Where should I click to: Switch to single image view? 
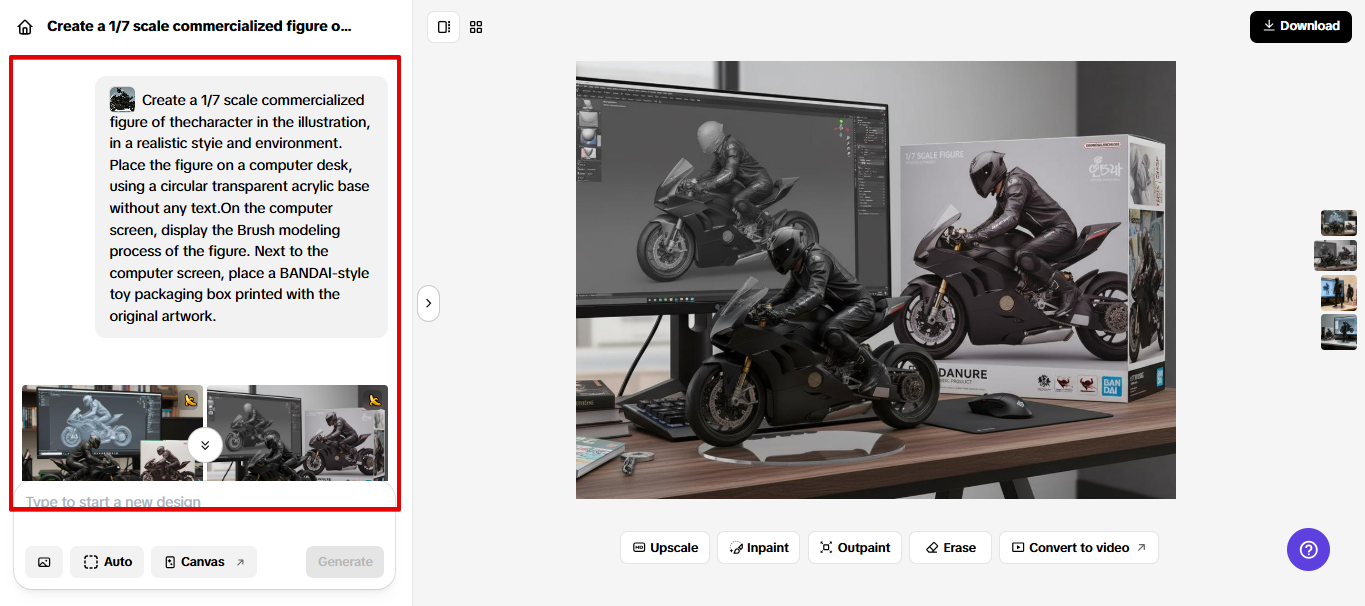tap(443, 26)
